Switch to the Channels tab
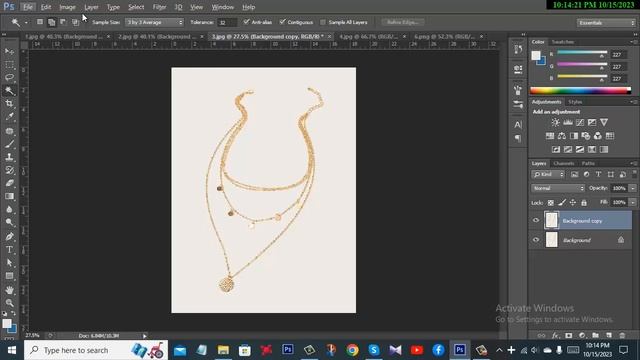The height and width of the screenshot is (360, 640). [564, 163]
